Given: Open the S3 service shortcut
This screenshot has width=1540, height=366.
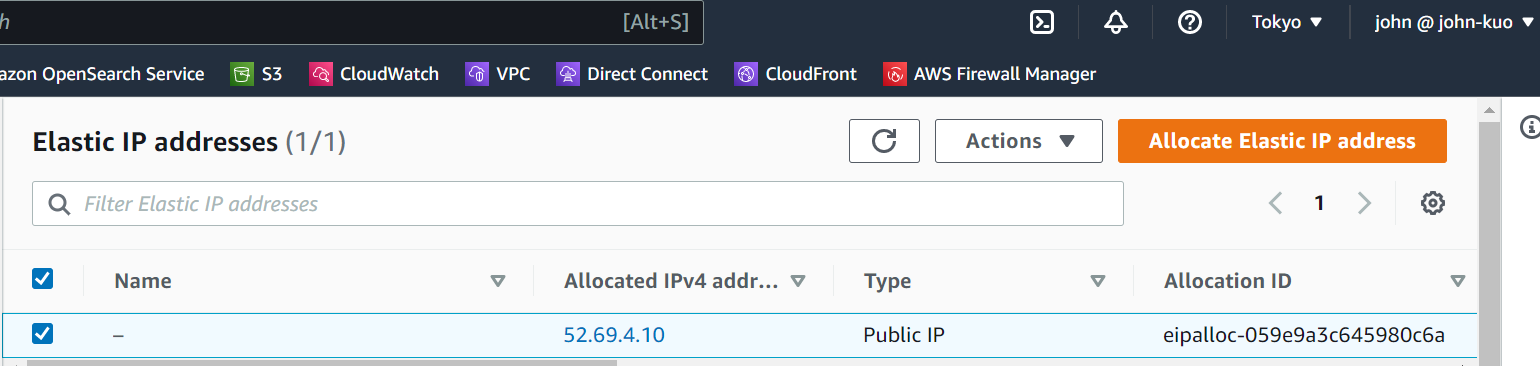Looking at the screenshot, I should 256,74.
